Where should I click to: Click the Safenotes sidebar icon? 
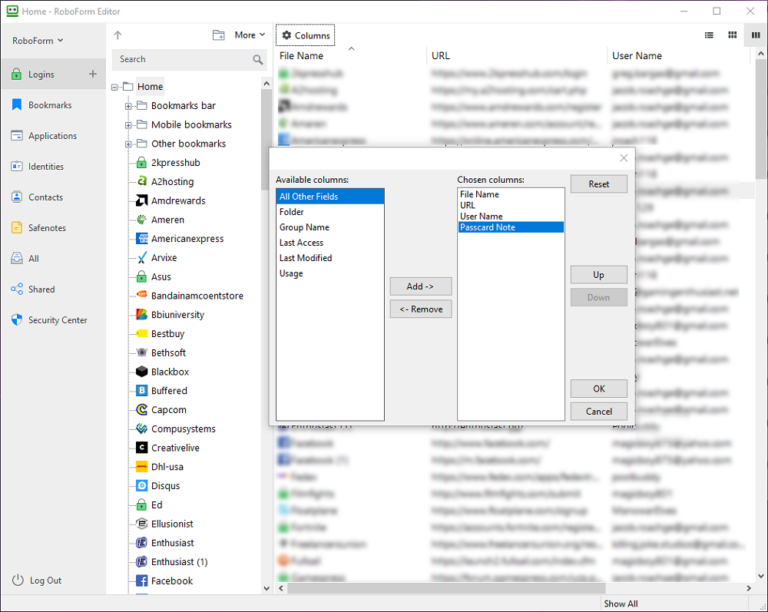(17, 228)
